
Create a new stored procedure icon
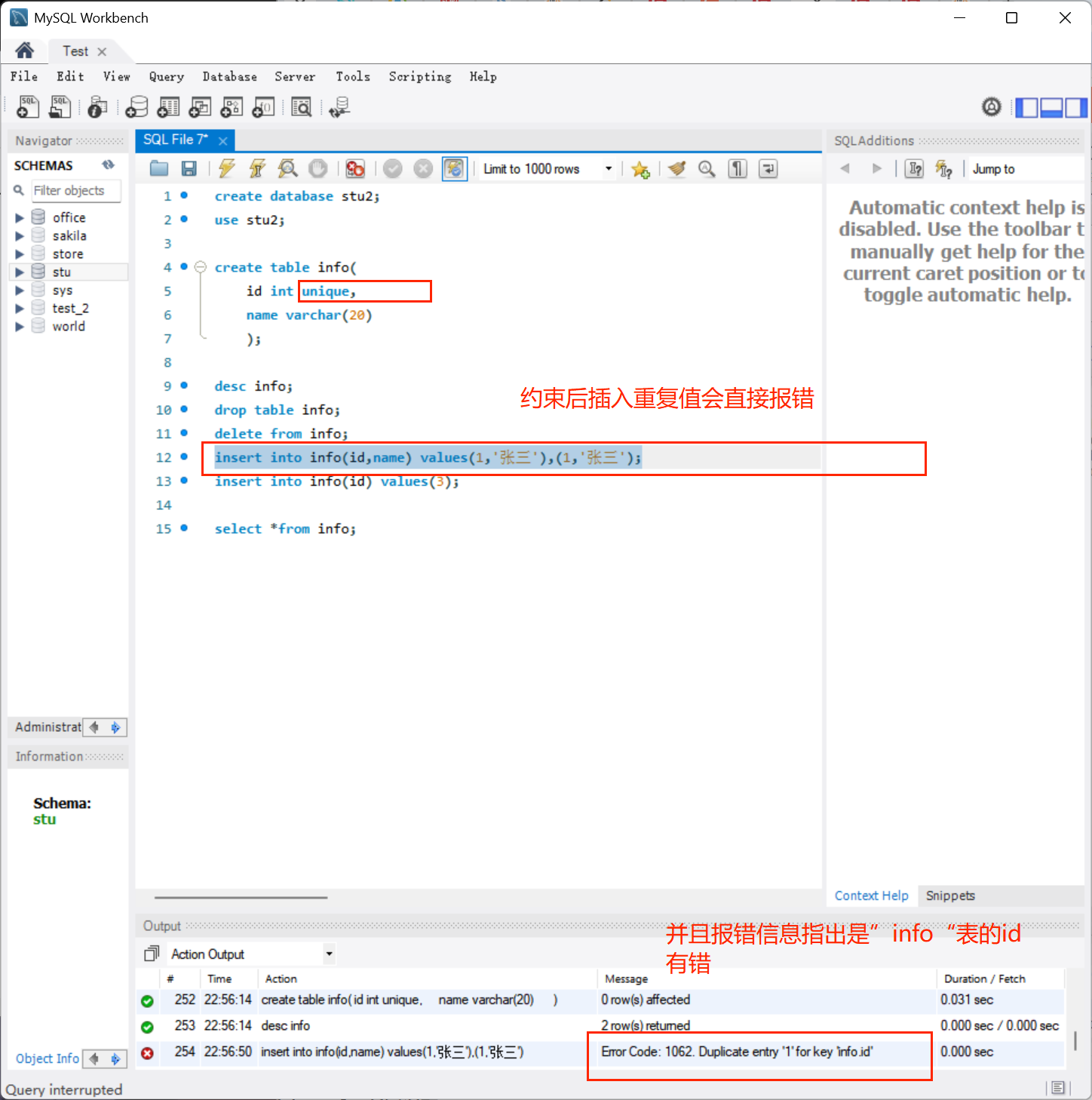(232, 107)
